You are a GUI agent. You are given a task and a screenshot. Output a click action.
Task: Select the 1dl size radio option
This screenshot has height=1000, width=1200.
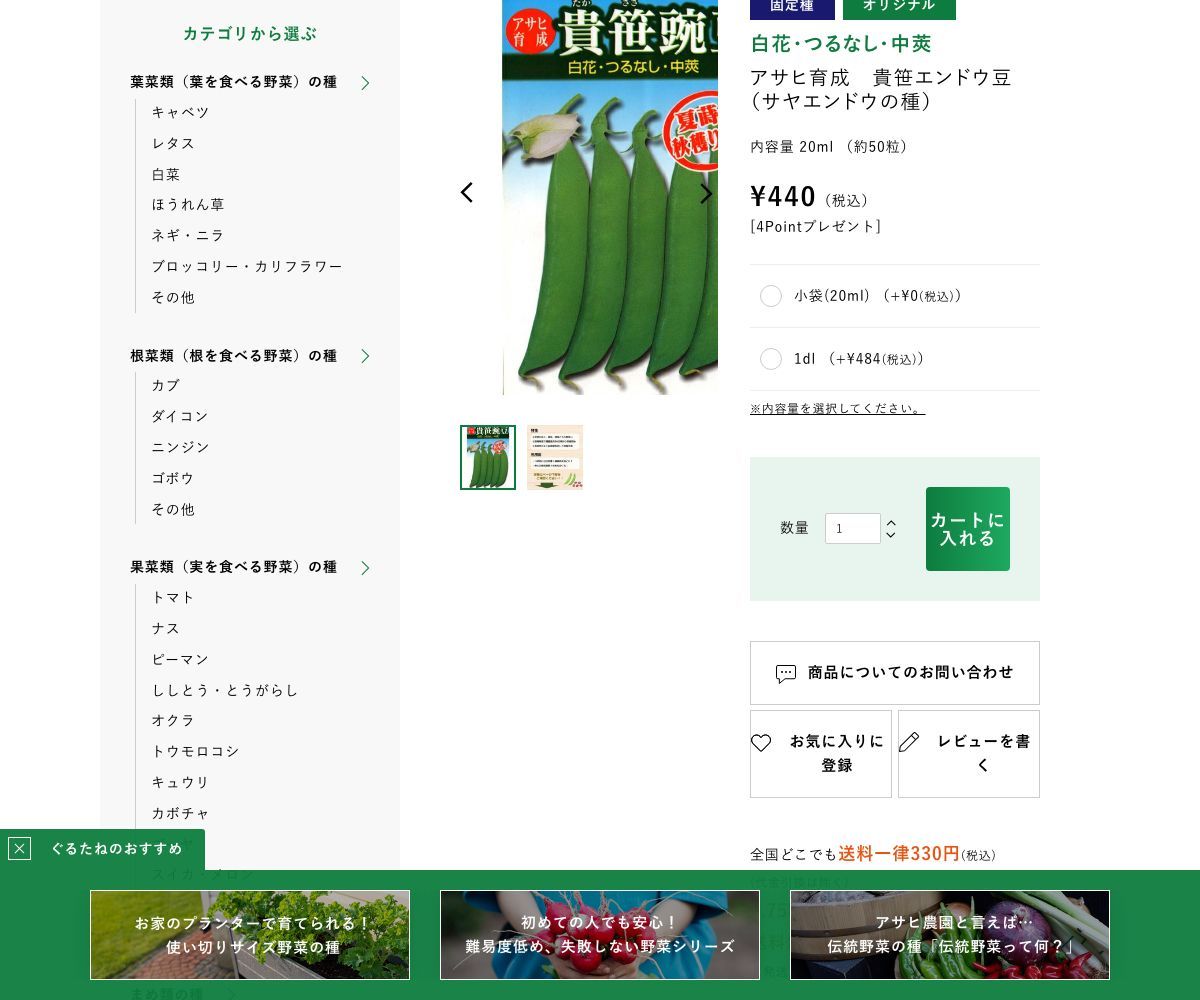point(771,359)
